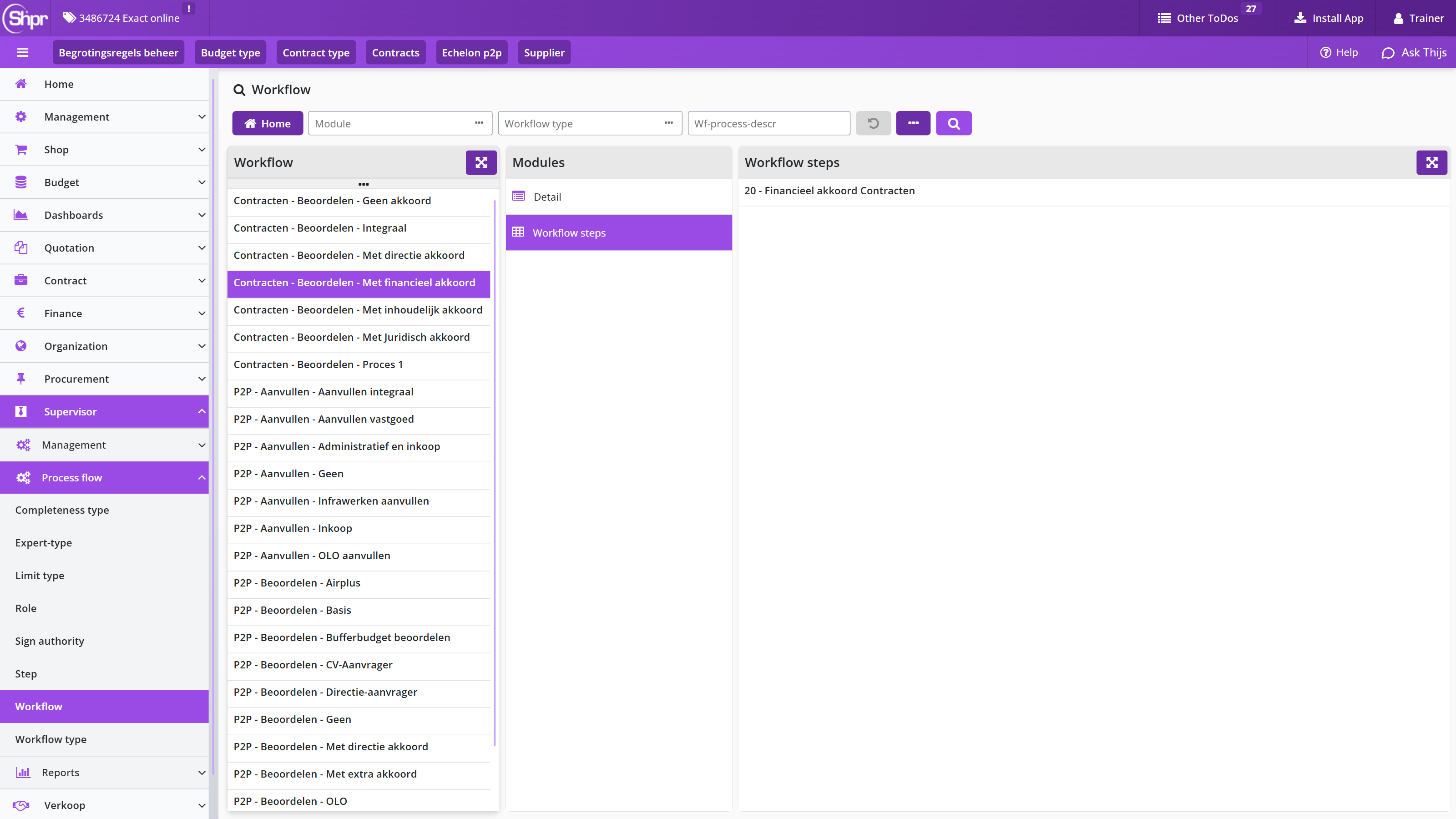
Task: Open the Module lookup ellipsis
Action: 479,123
